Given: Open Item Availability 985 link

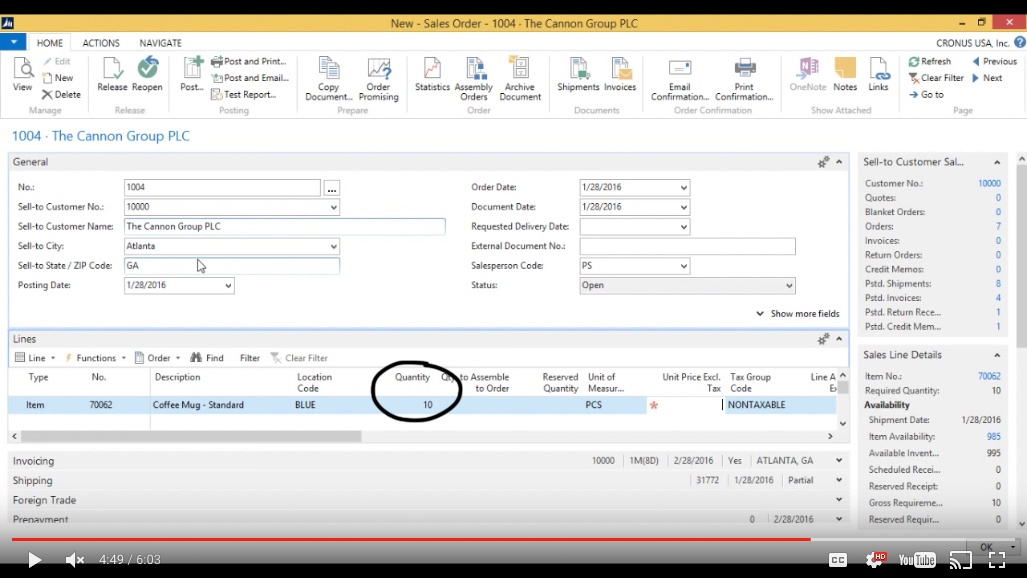Looking at the screenshot, I should [994, 436].
